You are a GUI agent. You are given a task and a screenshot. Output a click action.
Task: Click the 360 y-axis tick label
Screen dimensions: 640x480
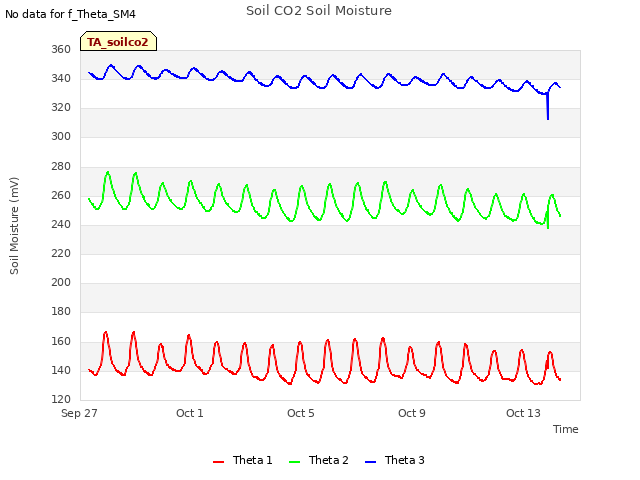[61, 49]
